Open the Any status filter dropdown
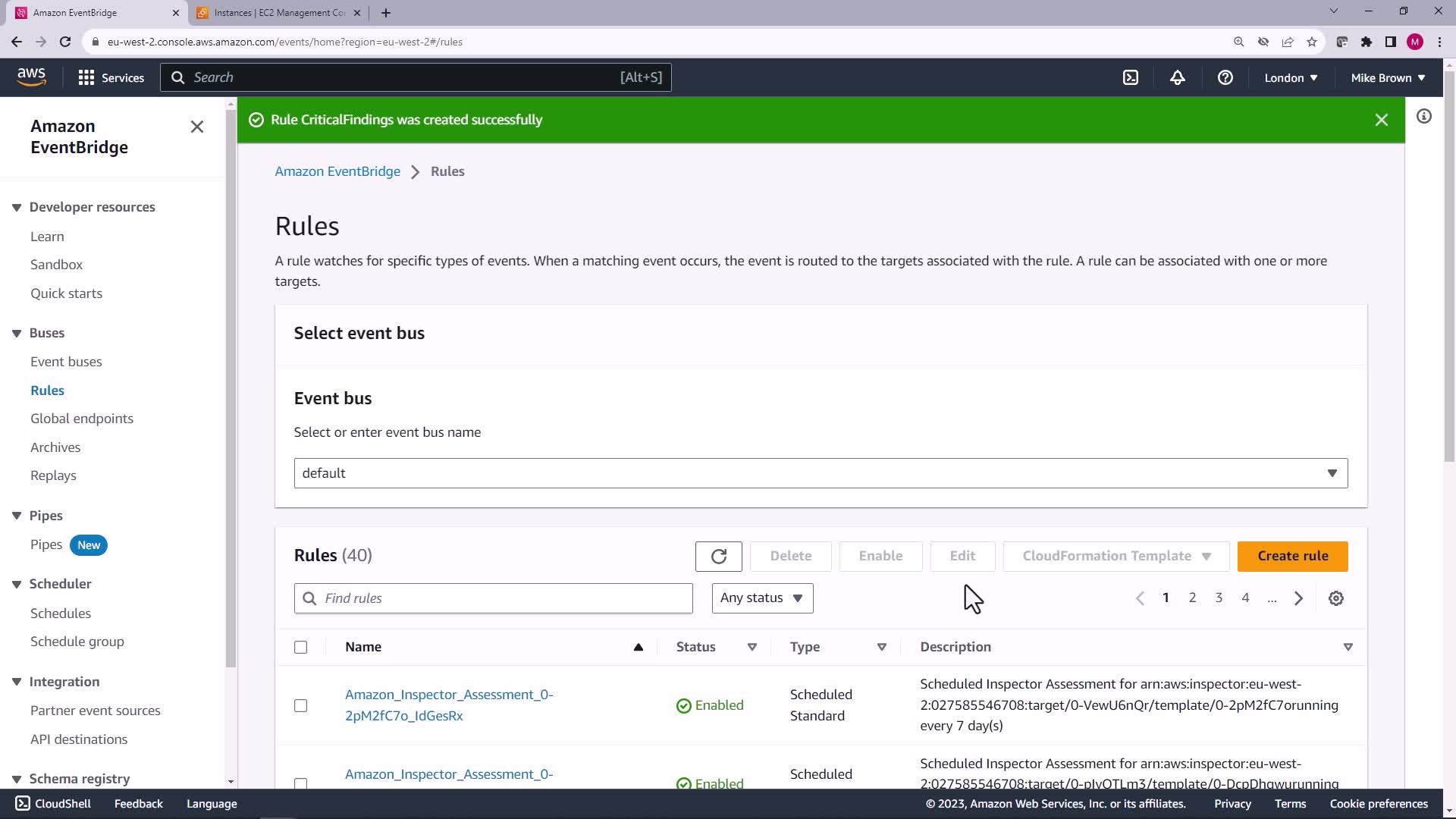1456x819 pixels. click(761, 598)
